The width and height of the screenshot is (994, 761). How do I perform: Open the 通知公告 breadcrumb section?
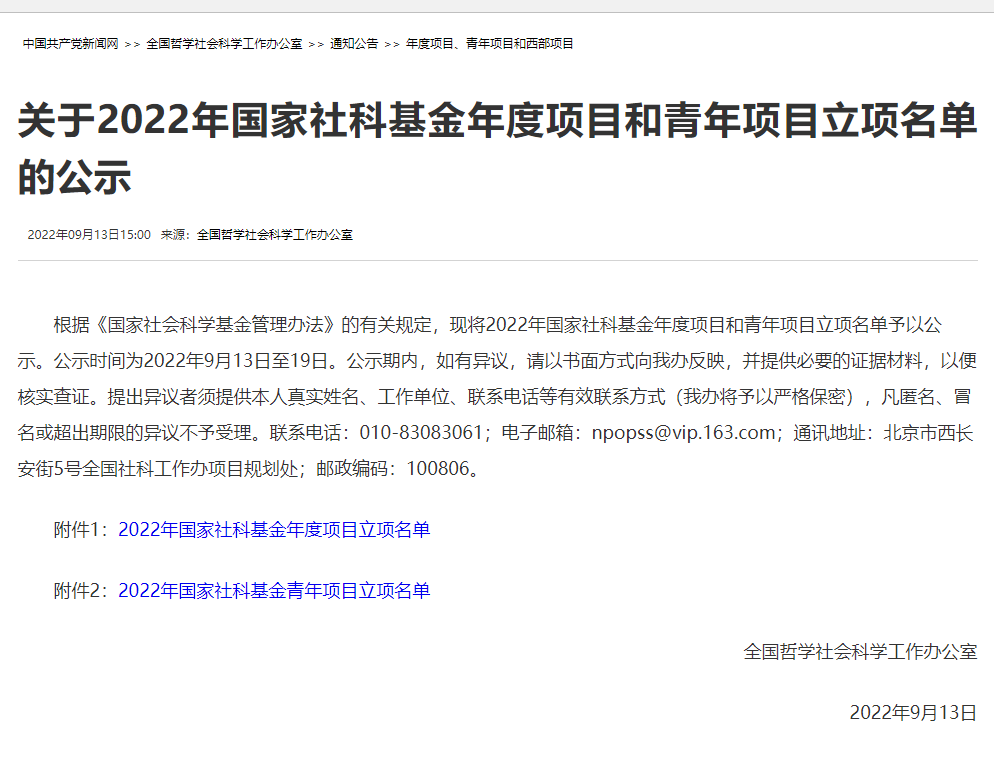coord(354,44)
